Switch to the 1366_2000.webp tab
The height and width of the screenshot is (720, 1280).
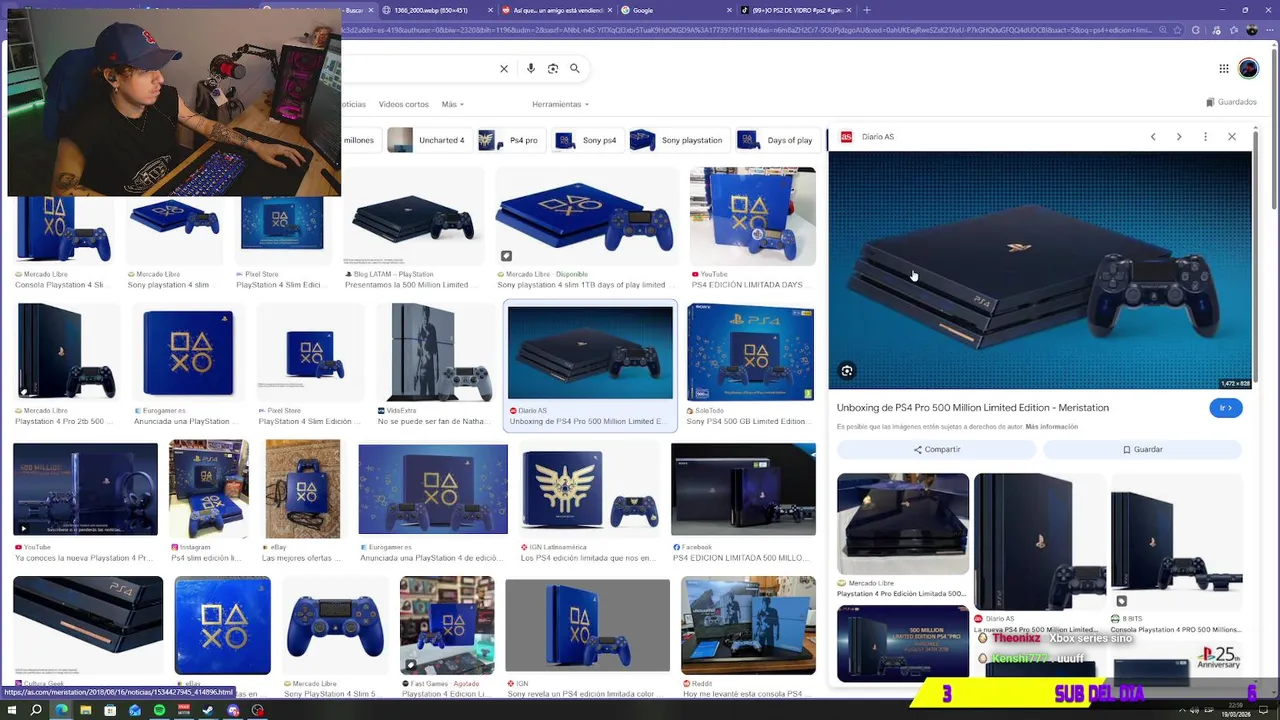(438, 10)
